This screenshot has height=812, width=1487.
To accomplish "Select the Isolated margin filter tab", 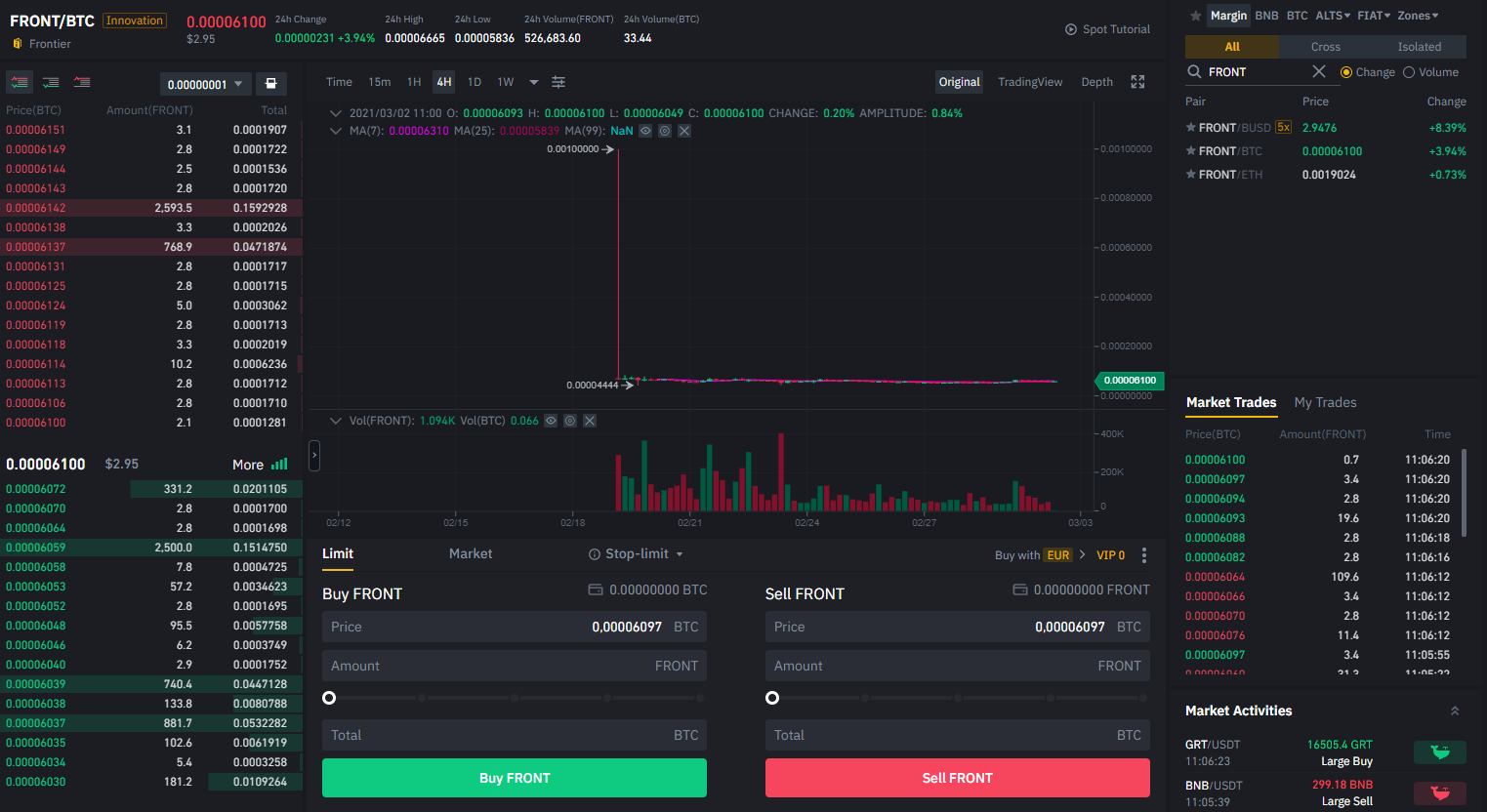I will coord(1419,47).
